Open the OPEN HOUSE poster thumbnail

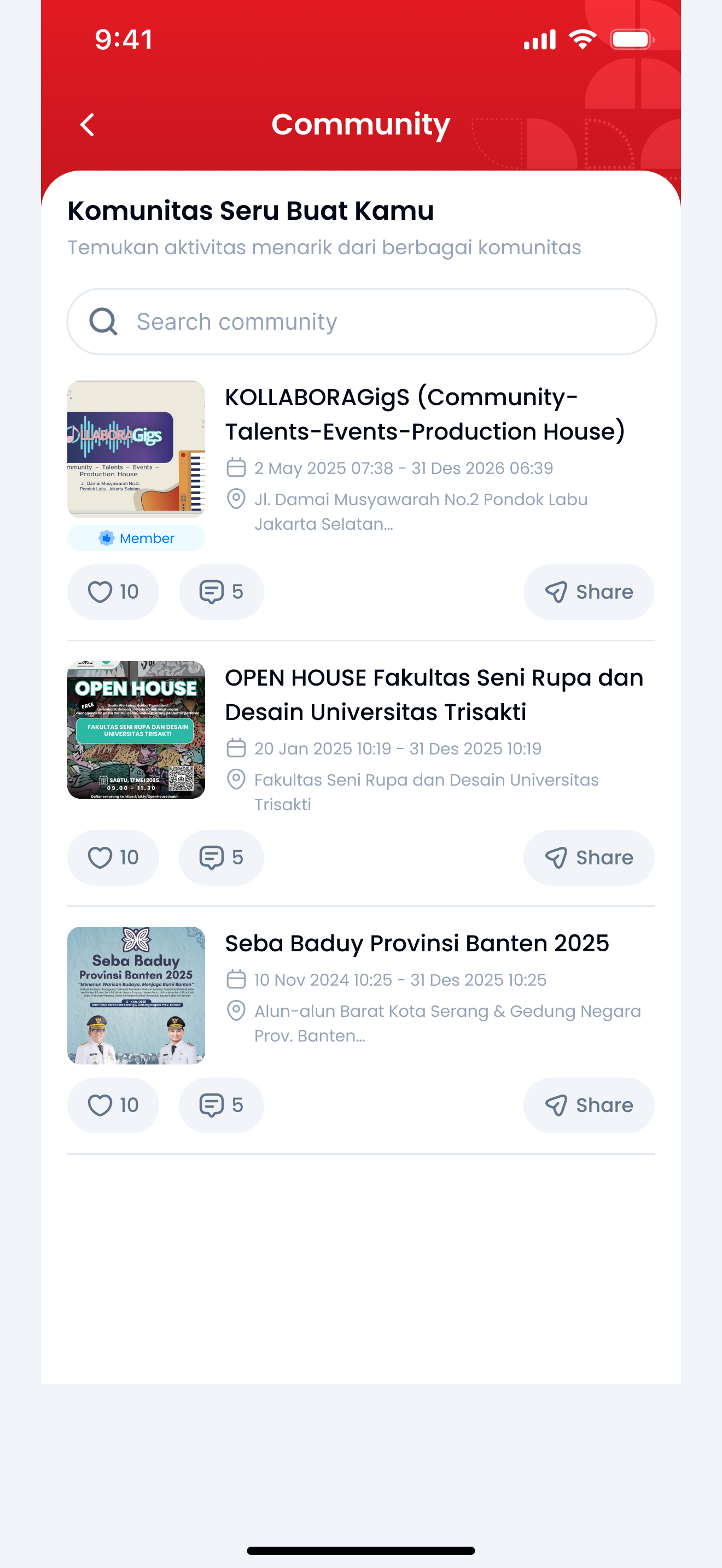pyautogui.click(x=136, y=730)
